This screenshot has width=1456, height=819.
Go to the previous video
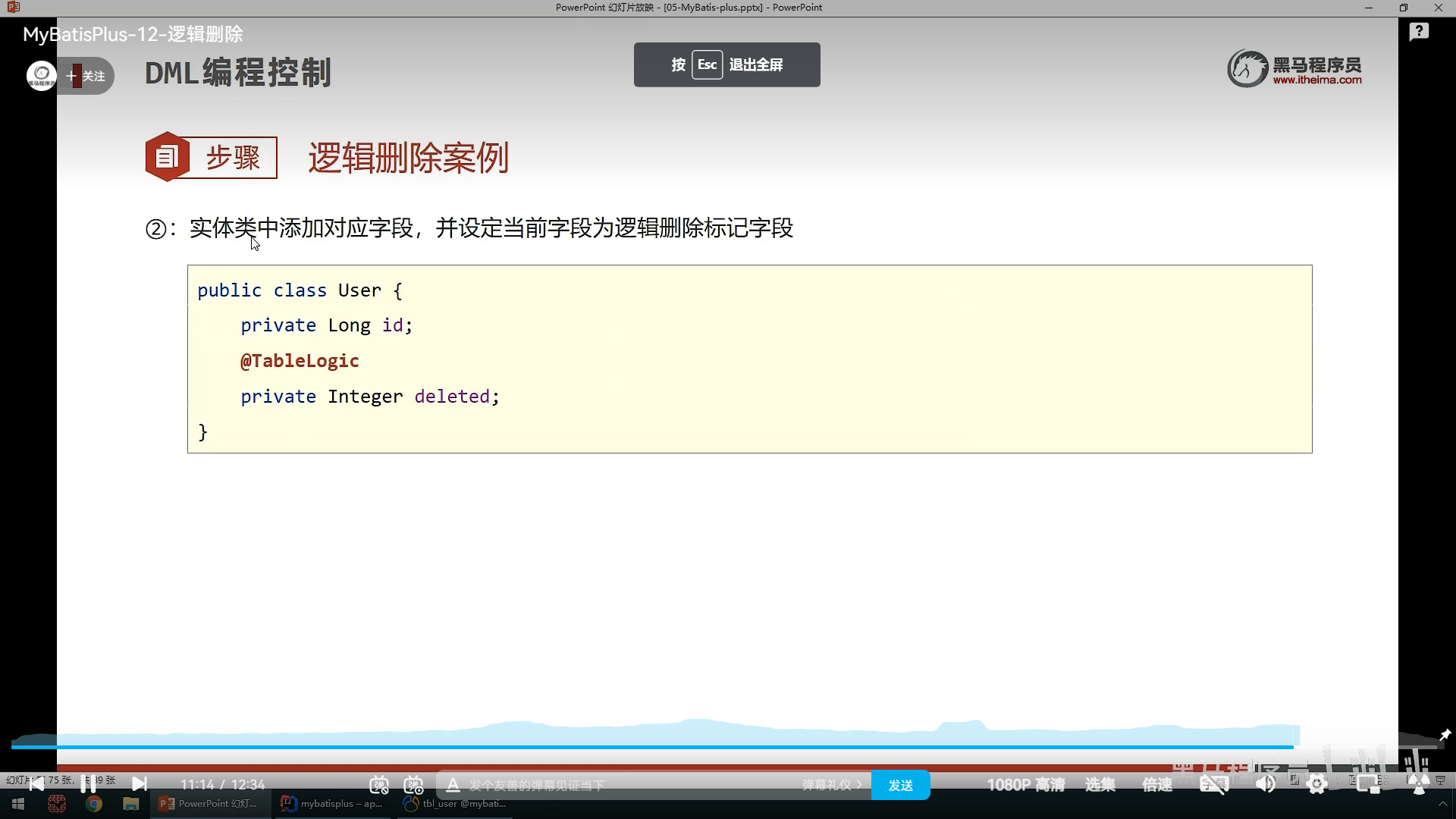click(36, 784)
